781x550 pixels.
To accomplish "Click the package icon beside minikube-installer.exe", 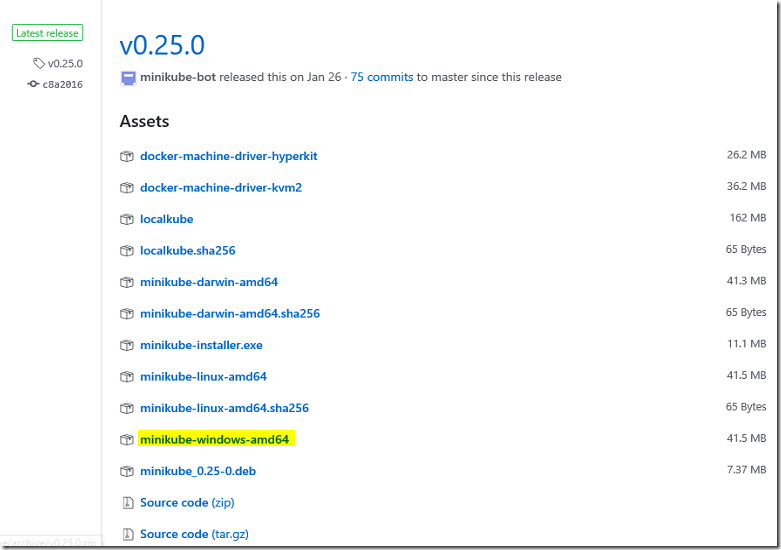I will (127, 345).
